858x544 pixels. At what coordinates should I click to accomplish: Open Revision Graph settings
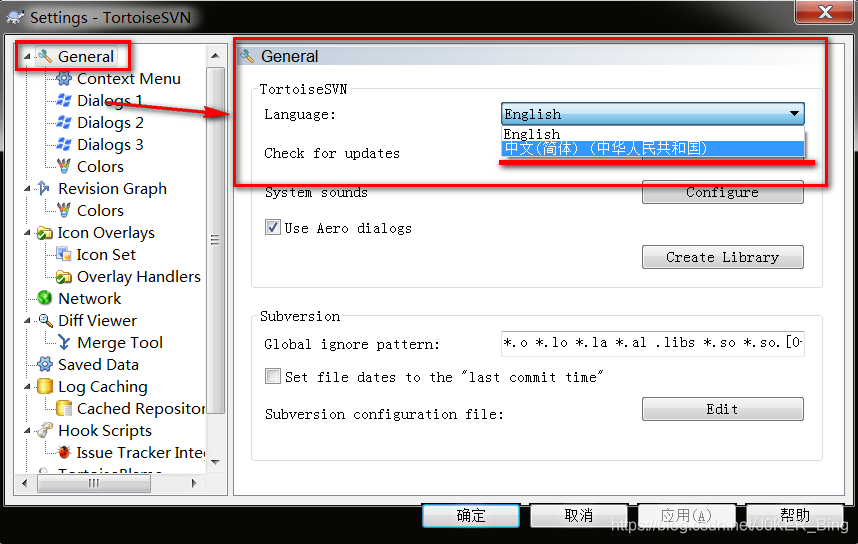click(x=112, y=188)
